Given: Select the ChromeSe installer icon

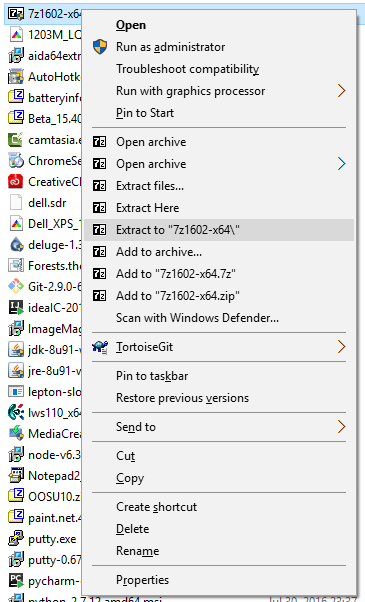Looking at the screenshot, I should click(x=16, y=160).
